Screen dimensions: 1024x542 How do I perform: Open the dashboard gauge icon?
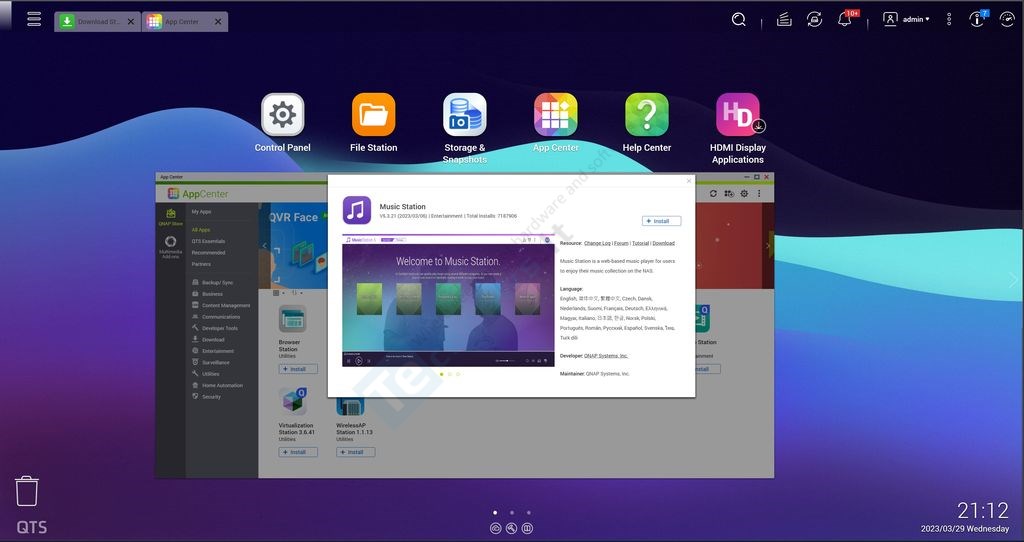[x=1008, y=20]
